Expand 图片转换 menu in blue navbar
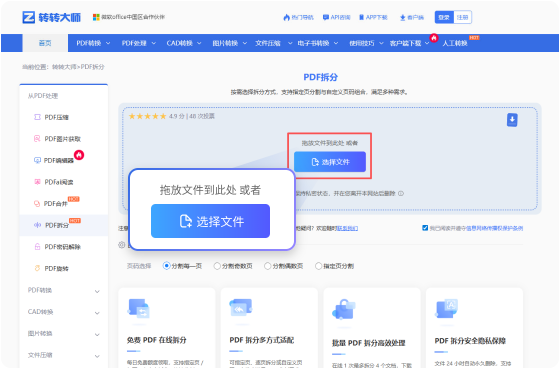This screenshot has height=369, width=560. point(230,43)
